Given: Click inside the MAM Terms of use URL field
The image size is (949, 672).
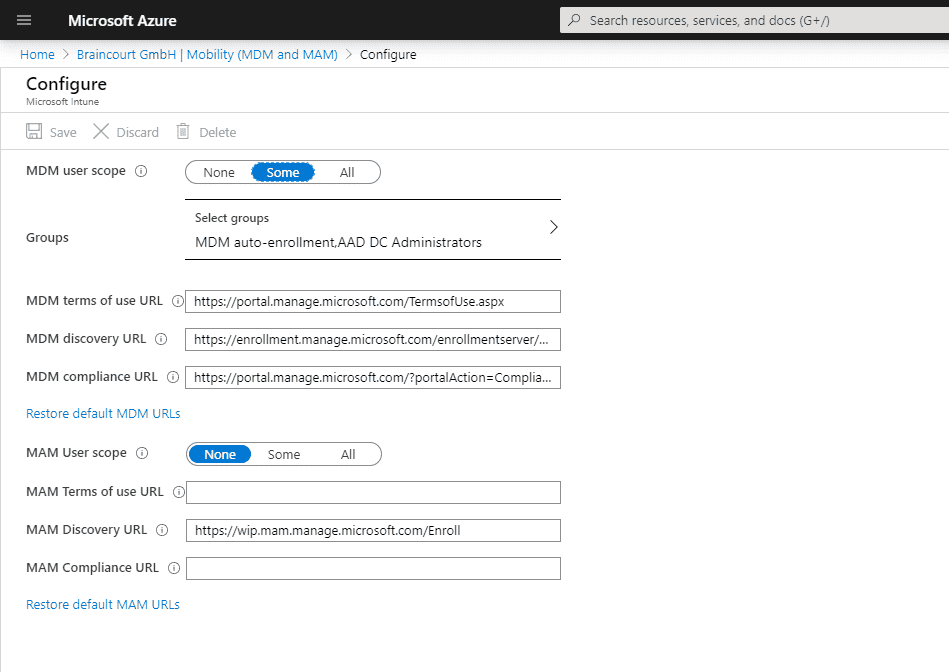Looking at the screenshot, I should coord(373,491).
